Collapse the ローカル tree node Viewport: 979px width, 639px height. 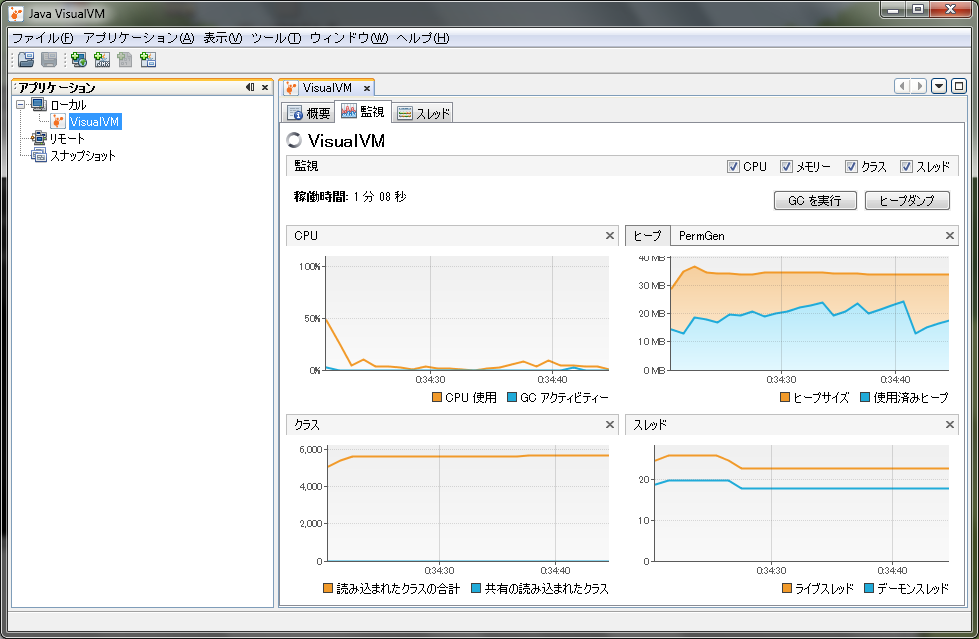point(21,104)
